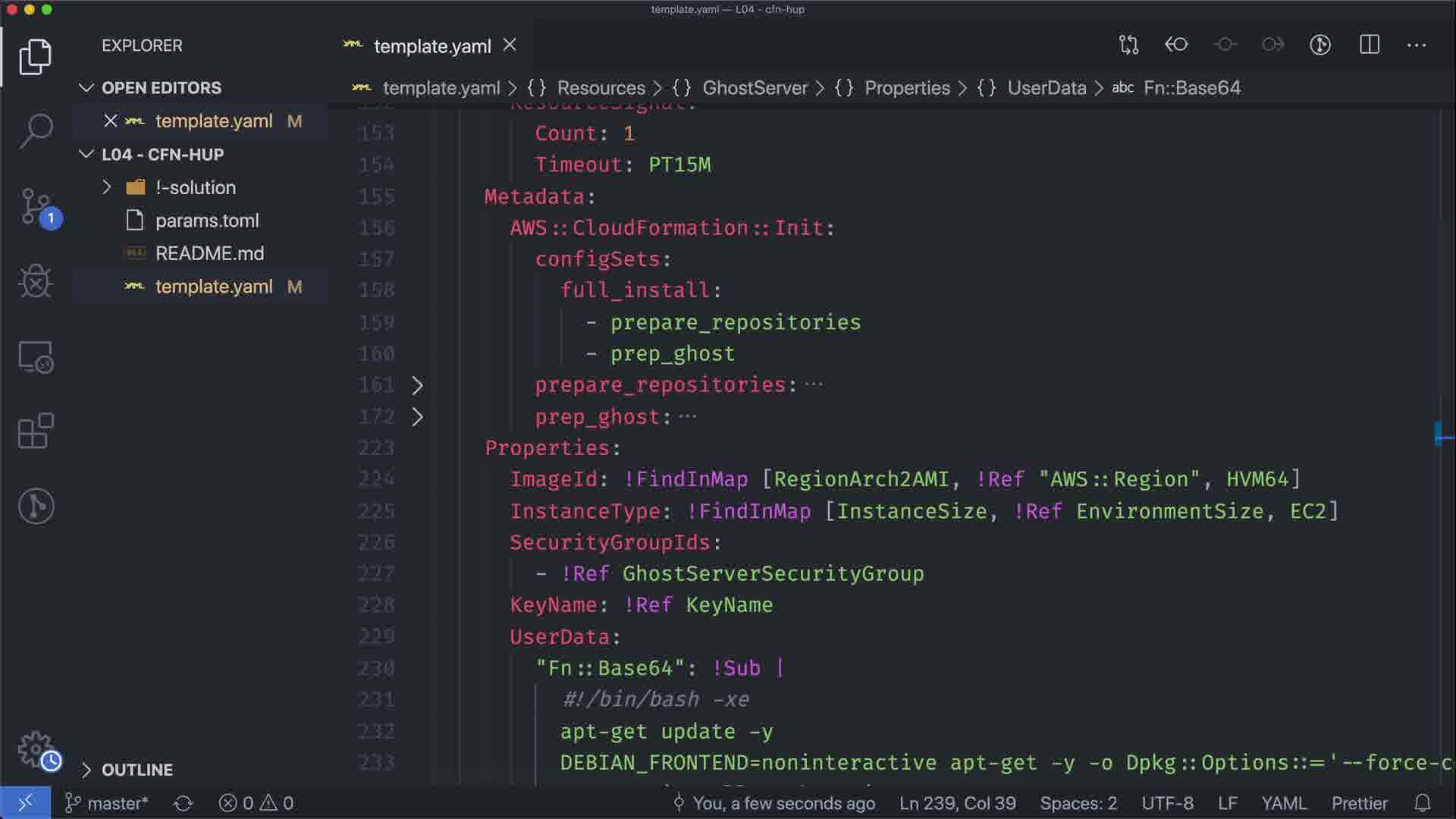Unfold the prep_ghost block at line 172
1456x819 pixels.
(x=417, y=417)
